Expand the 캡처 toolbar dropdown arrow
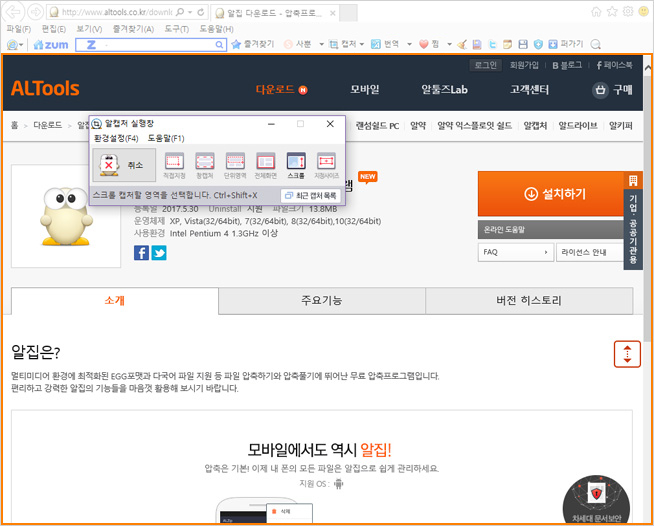654x526 pixels. pos(362,44)
